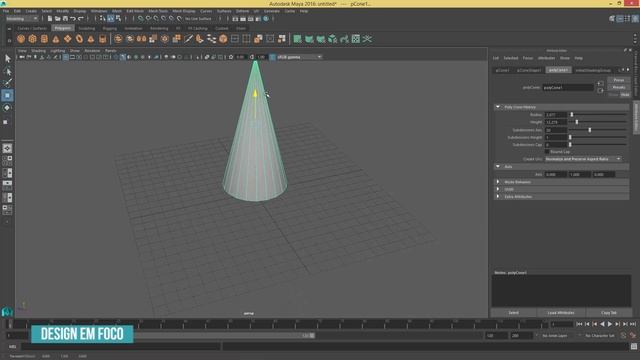Open animation preferences icon near range slider
This screenshot has height=360, width=640.
pyautogui.click(x=633, y=336)
